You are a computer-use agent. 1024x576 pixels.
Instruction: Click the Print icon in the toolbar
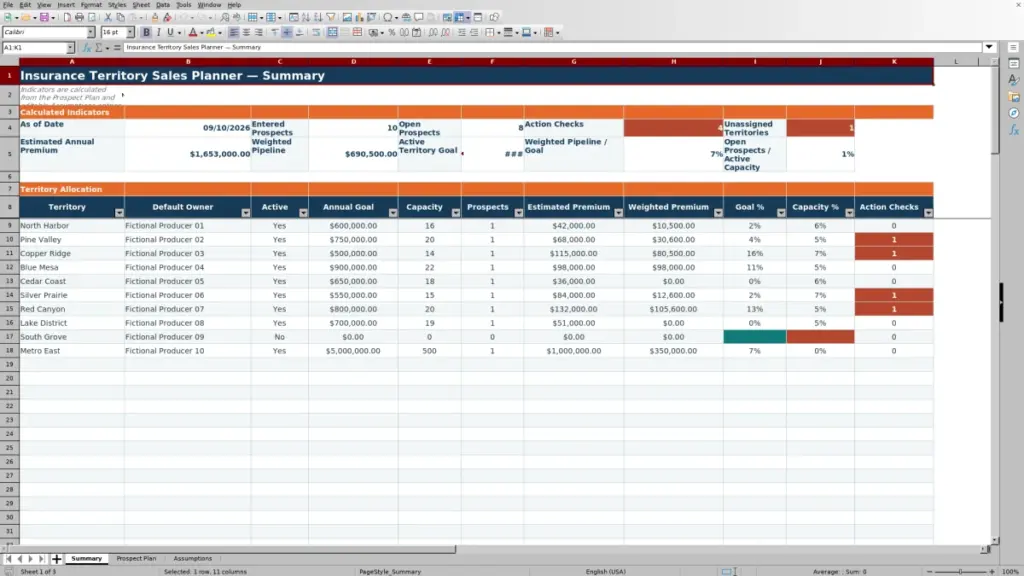[x=79, y=18]
